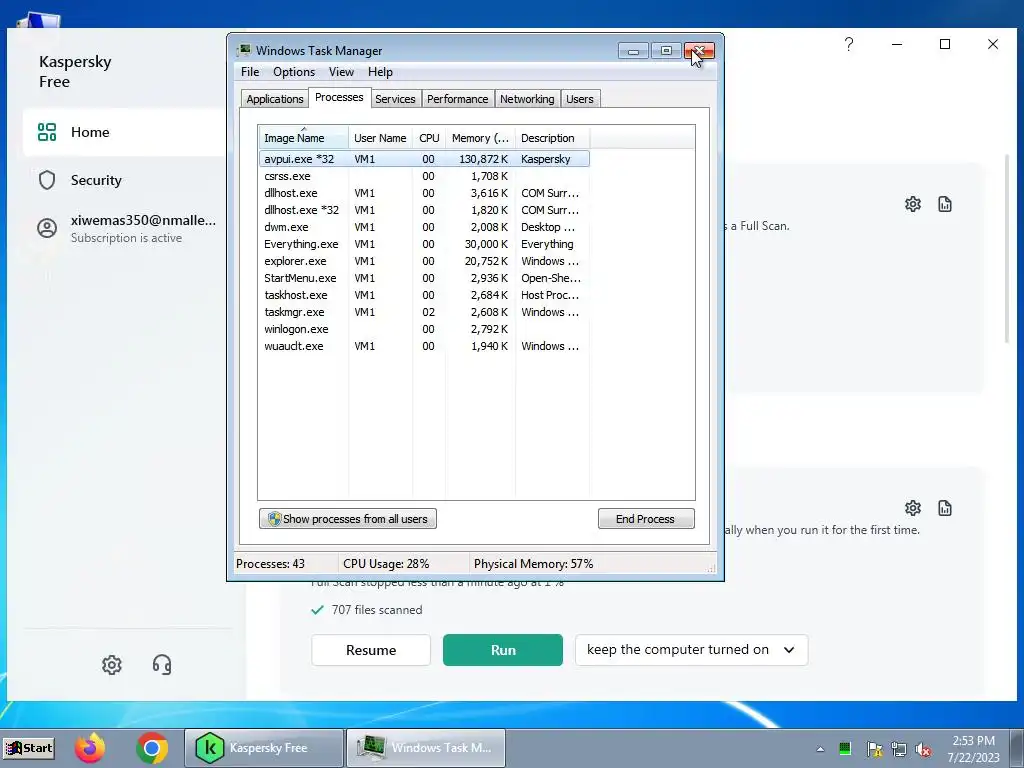Image resolution: width=1024 pixels, height=768 pixels.
Task: Select taskmgr.exe process
Action: [424, 312]
